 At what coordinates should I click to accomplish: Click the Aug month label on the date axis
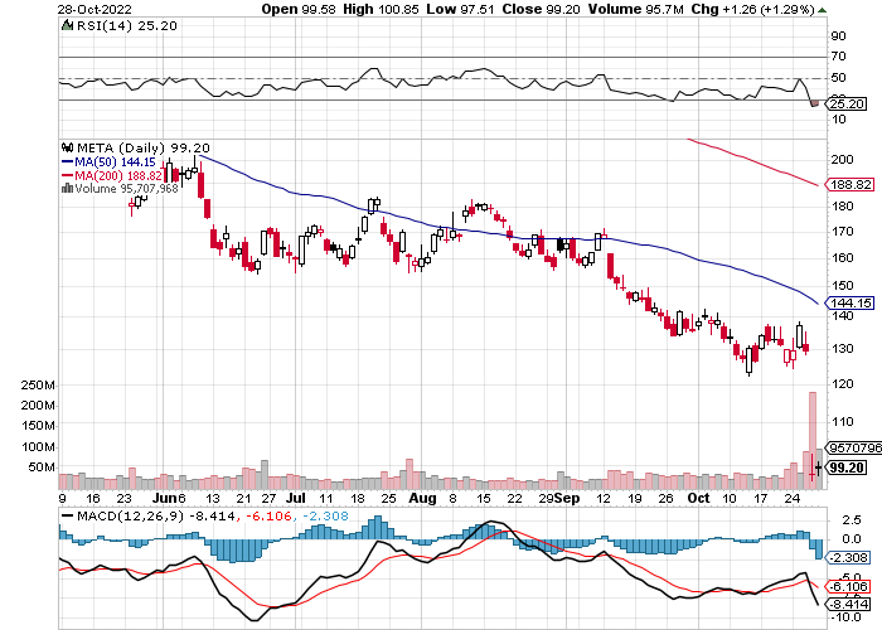(x=422, y=497)
